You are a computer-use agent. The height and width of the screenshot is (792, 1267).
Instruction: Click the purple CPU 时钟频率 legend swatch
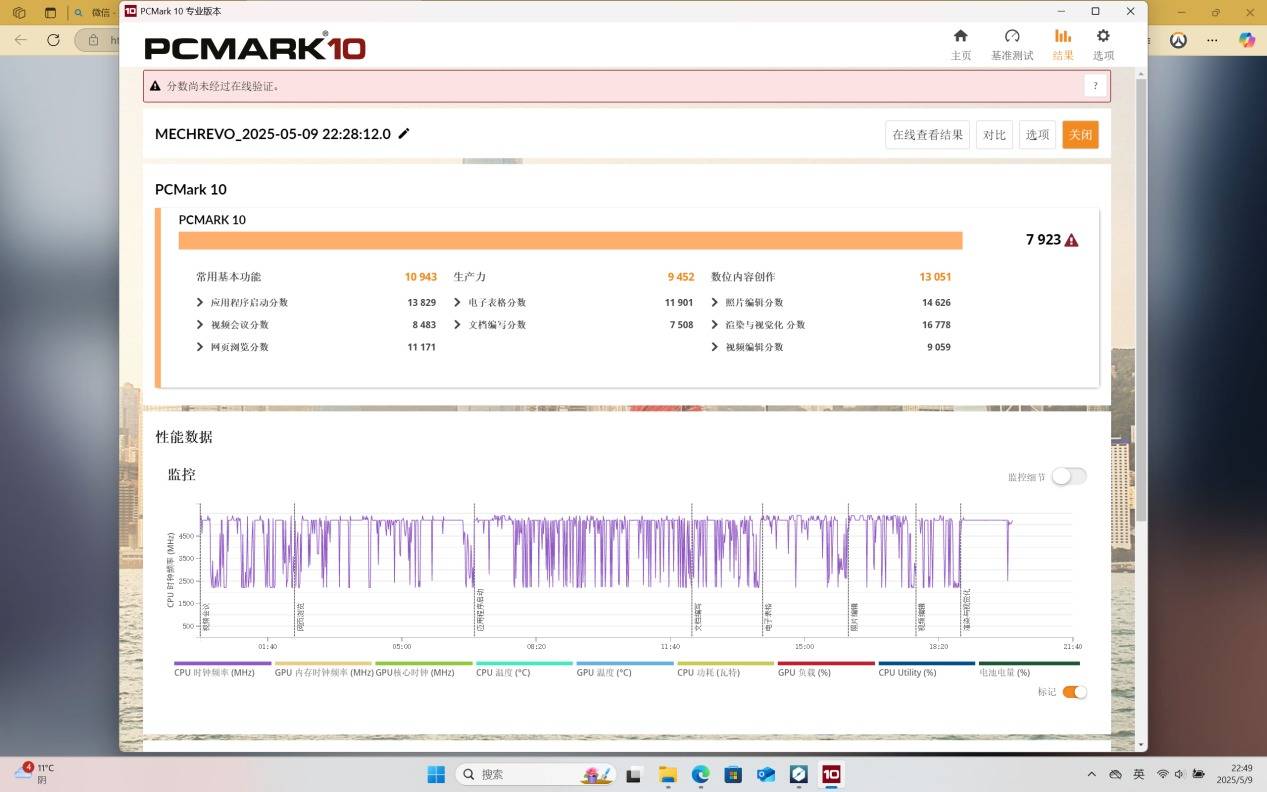click(222, 663)
